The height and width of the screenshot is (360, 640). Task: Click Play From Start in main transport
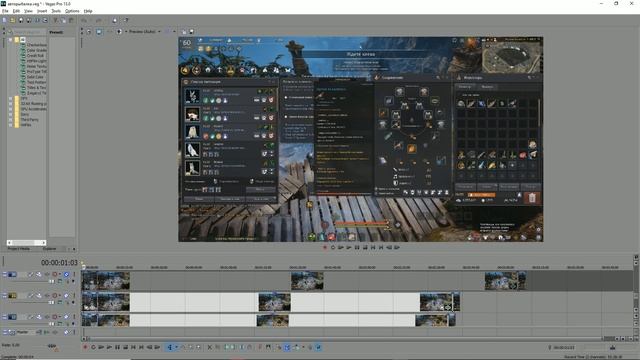(x=101, y=347)
